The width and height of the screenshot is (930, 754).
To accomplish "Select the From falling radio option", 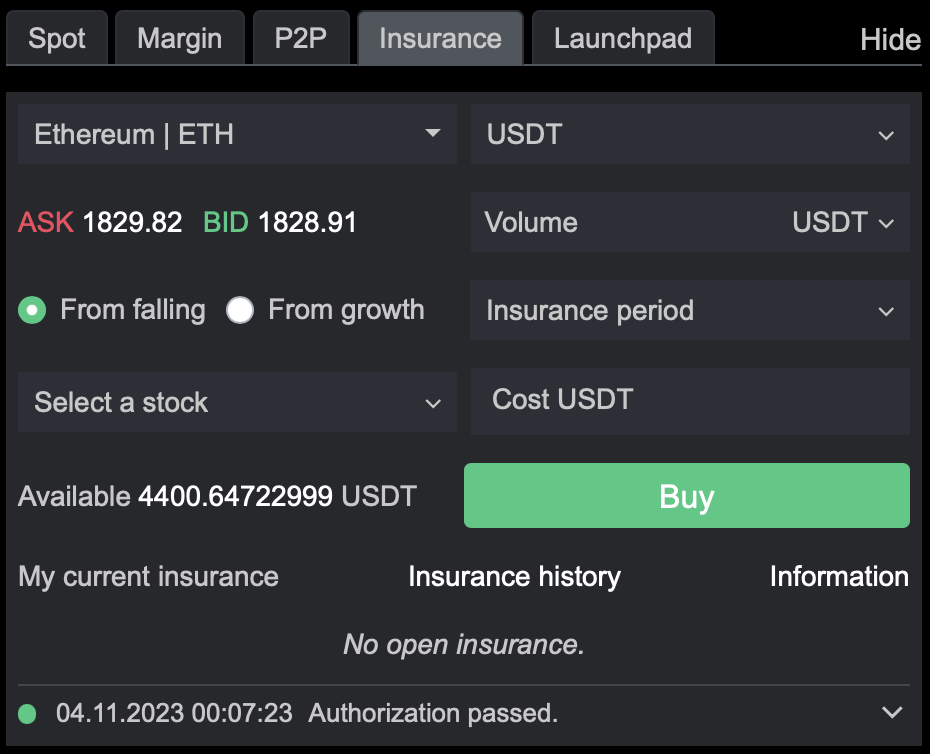I will click(x=33, y=311).
